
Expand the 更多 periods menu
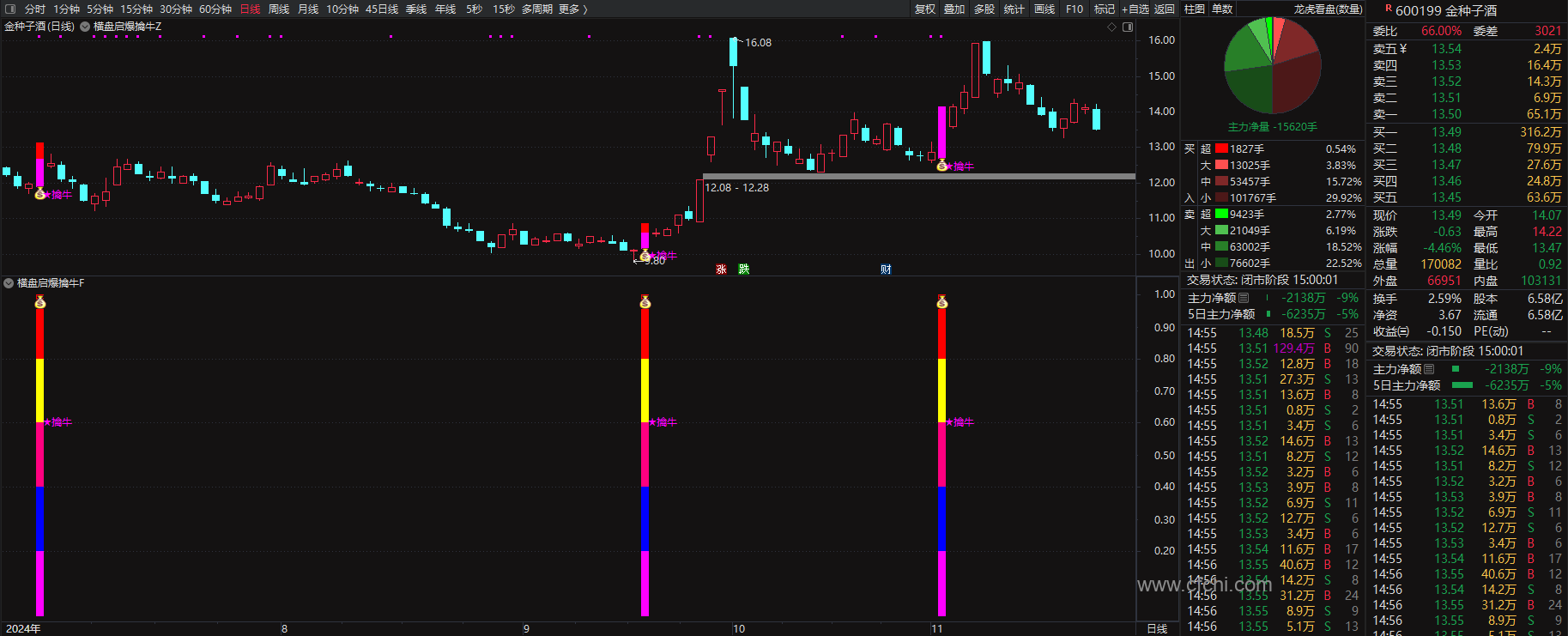572,9
